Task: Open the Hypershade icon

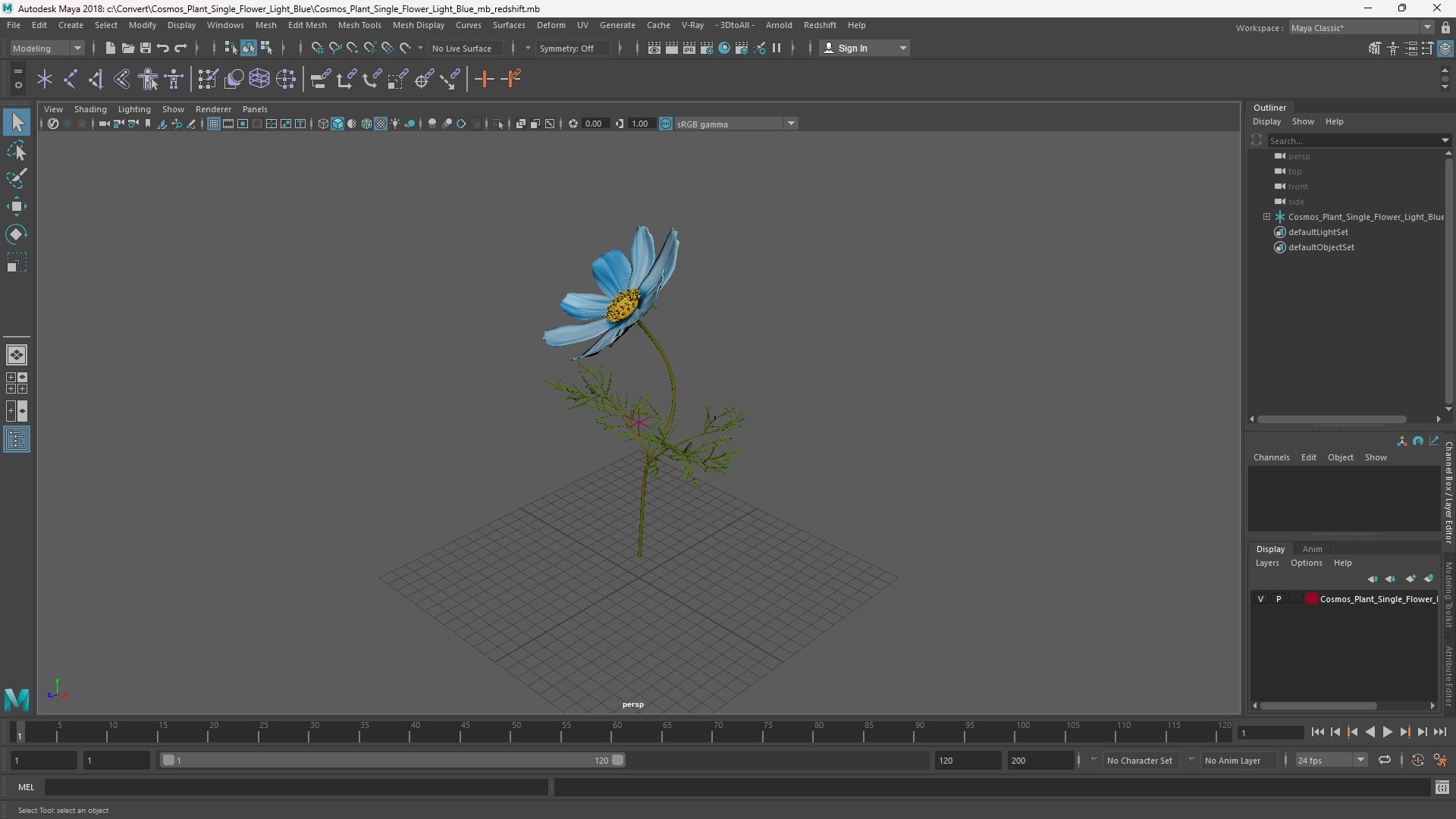Action: point(724,48)
